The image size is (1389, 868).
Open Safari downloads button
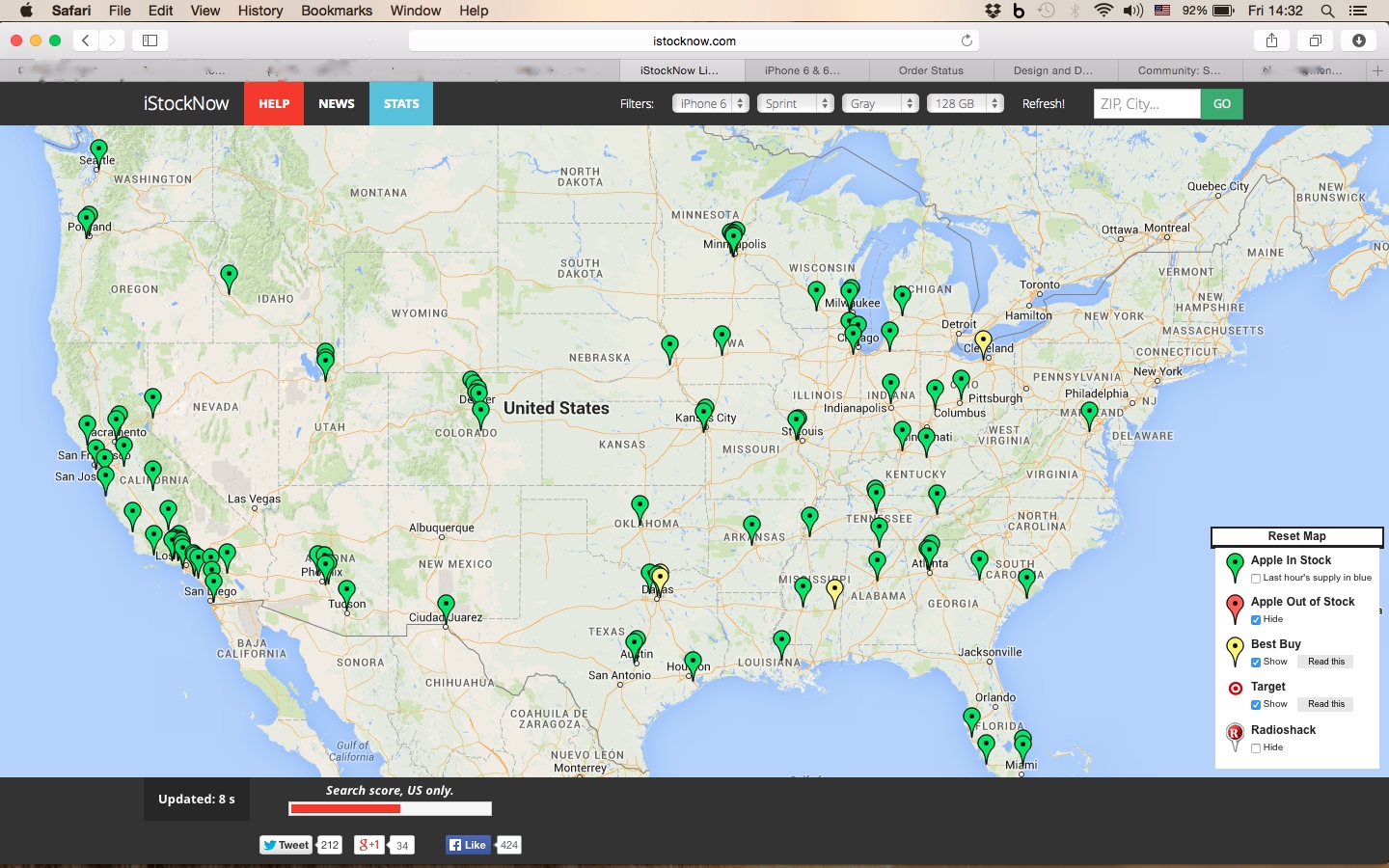tap(1358, 41)
